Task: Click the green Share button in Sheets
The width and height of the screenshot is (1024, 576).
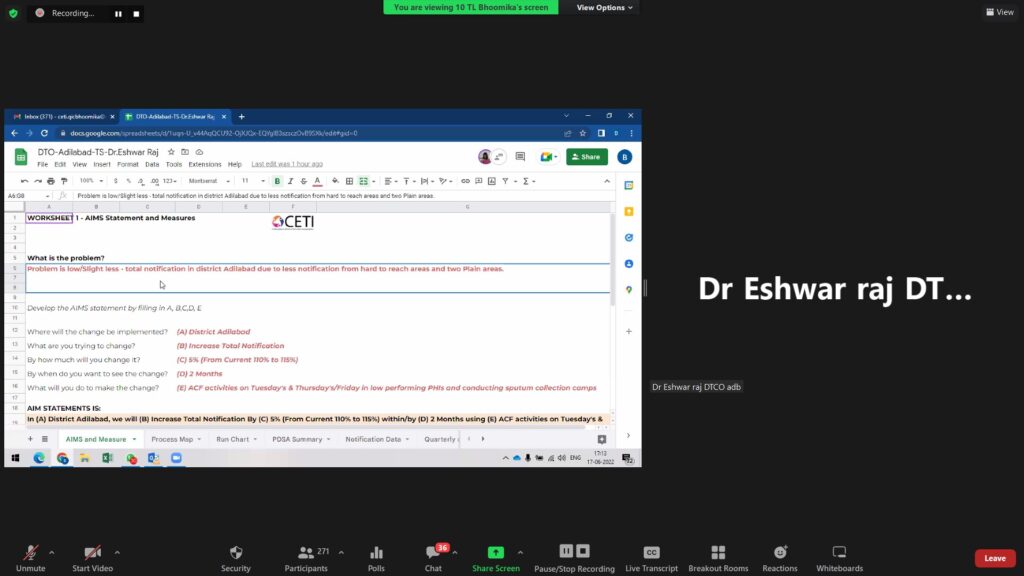Action: (x=587, y=157)
